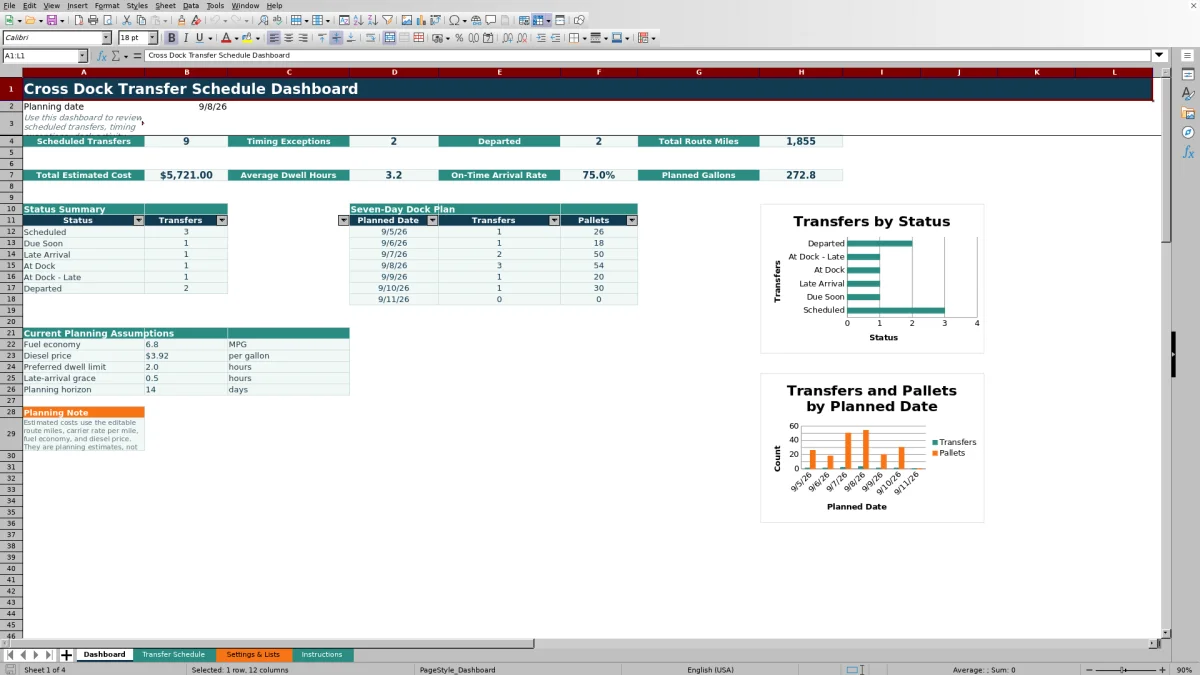Click the Insert Comment icon
Screen dimensions: 1200x675
(x=491, y=20)
